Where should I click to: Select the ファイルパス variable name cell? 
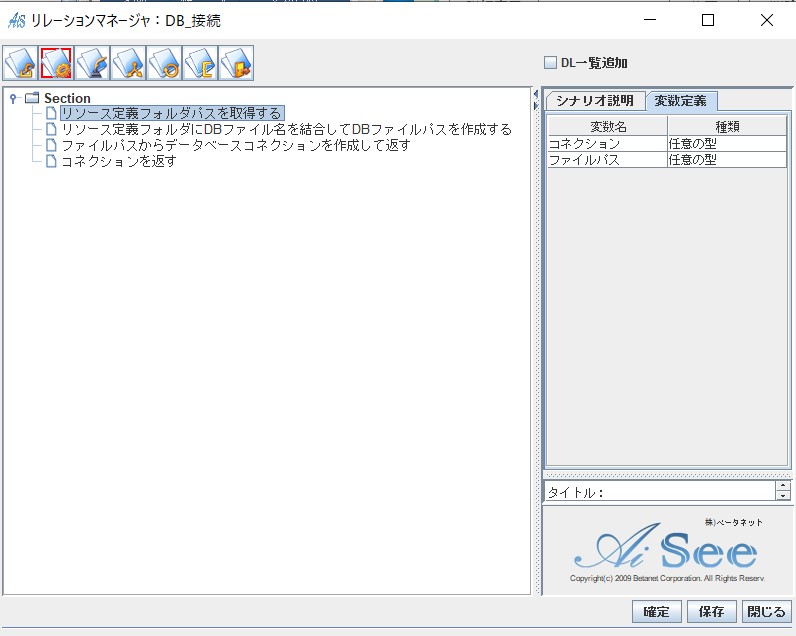click(608, 160)
